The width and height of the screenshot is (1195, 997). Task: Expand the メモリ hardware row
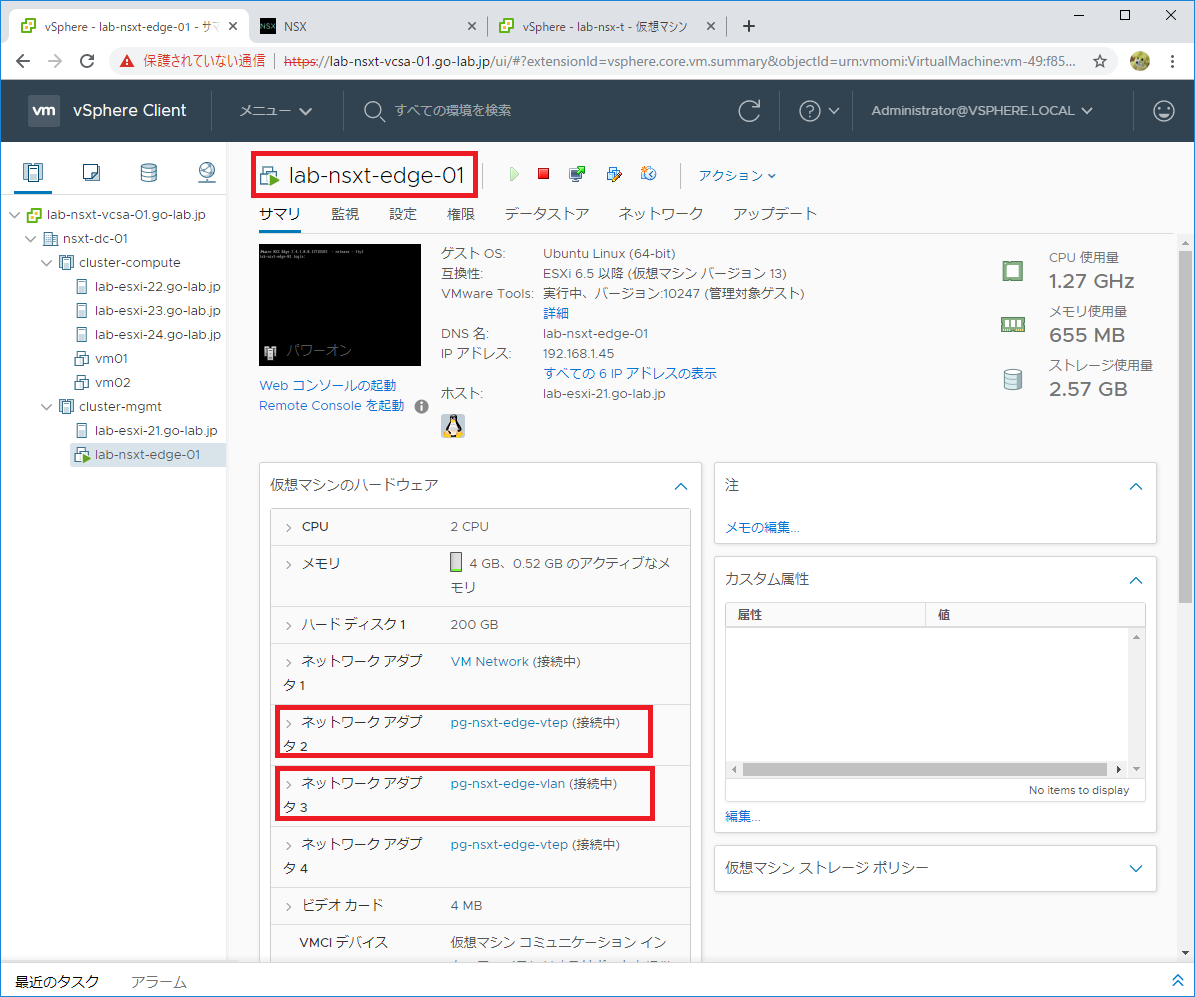[x=289, y=565]
